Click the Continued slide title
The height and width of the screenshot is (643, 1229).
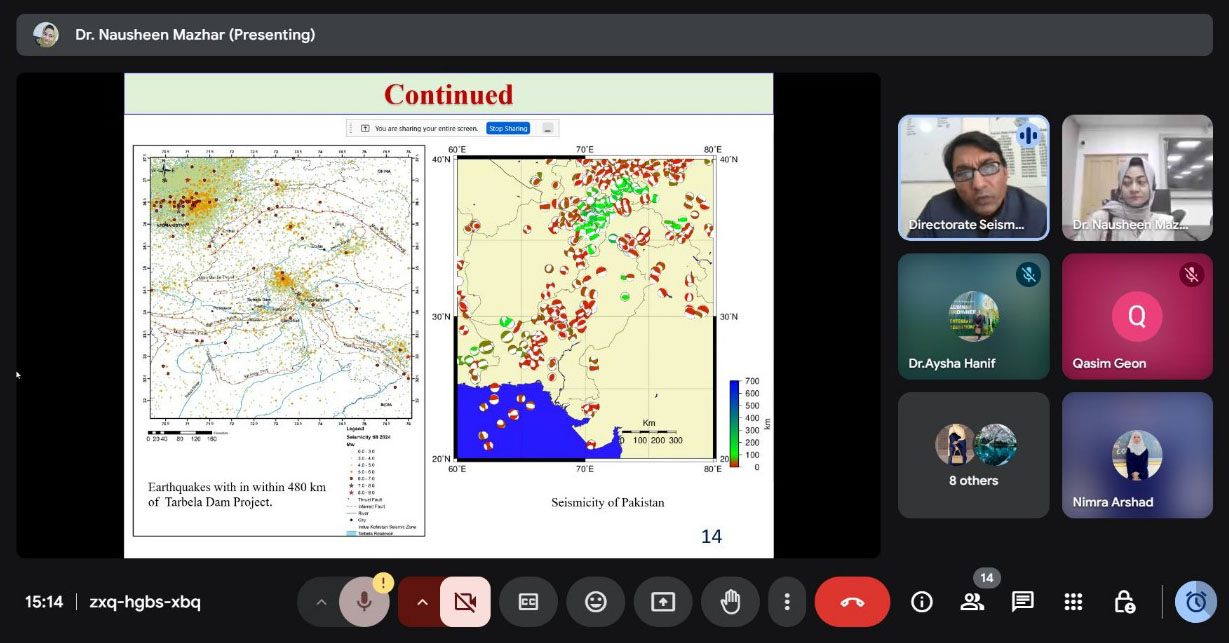coord(448,94)
